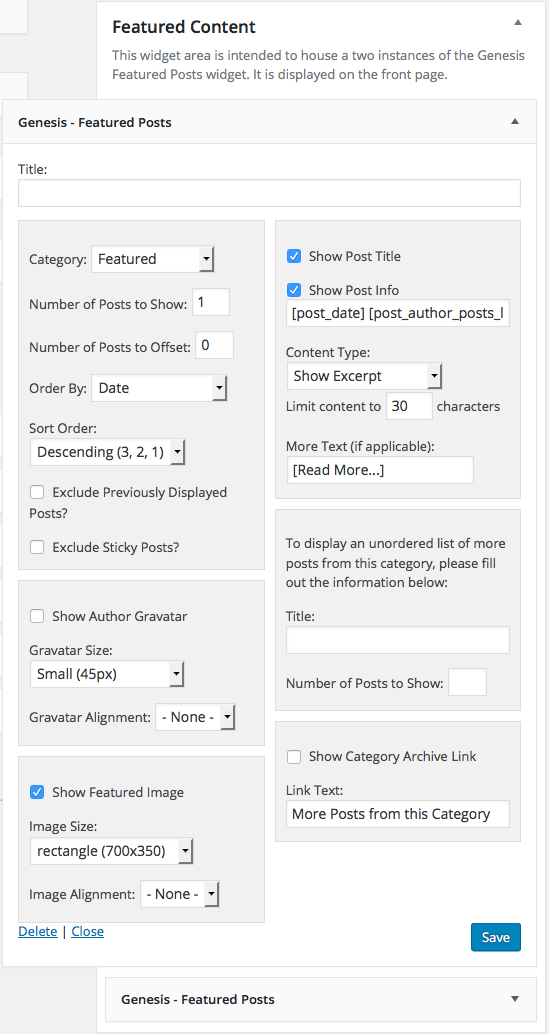This screenshot has width=549, height=1034.
Task: Open the Gravatar Size dropdown
Action: coord(107,675)
